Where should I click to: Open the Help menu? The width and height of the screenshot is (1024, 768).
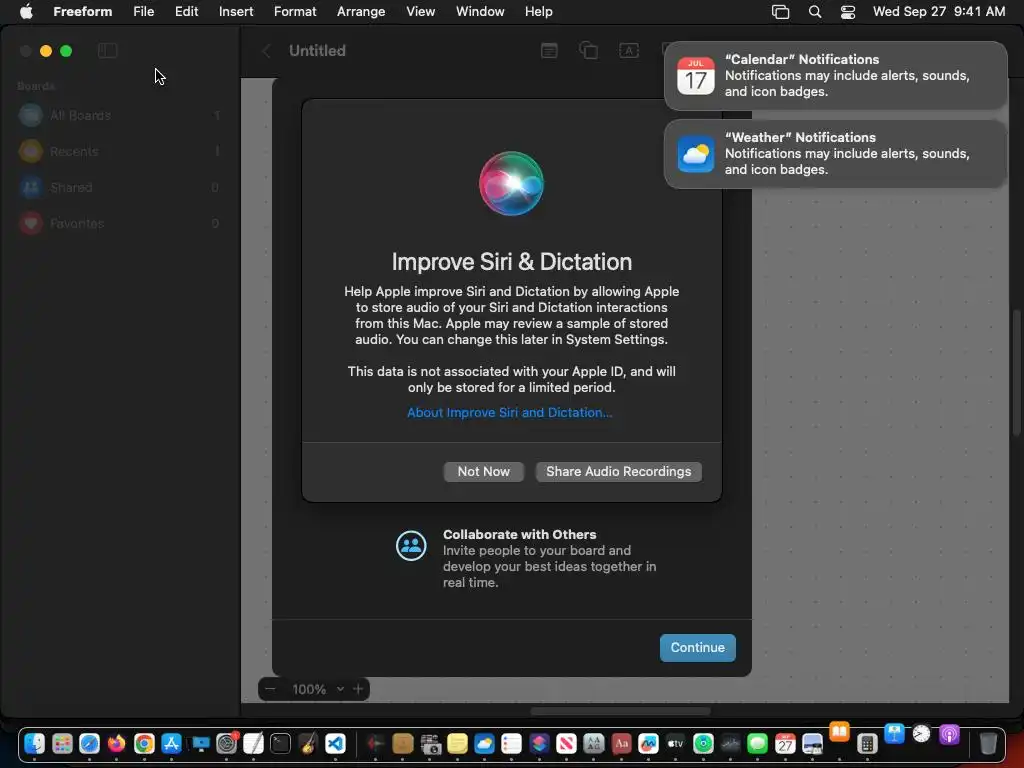(539, 12)
